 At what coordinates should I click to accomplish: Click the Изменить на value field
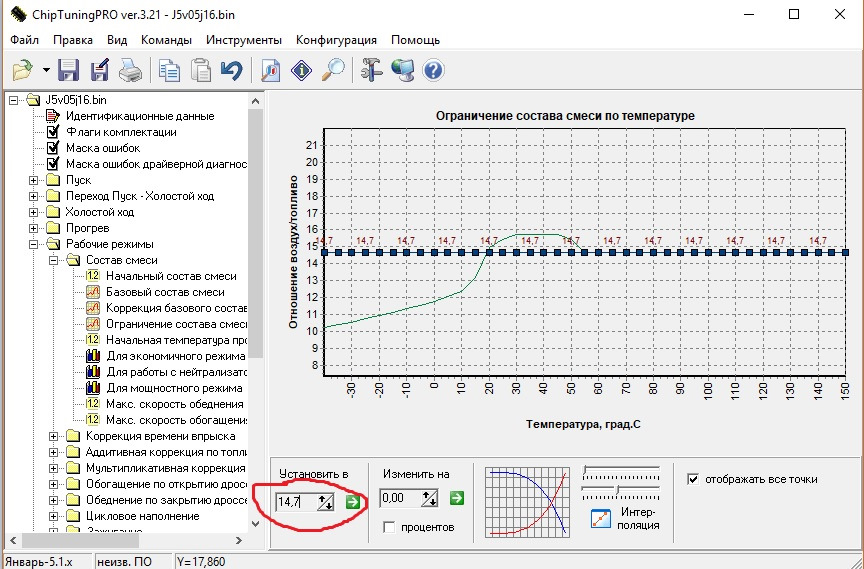(x=400, y=499)
